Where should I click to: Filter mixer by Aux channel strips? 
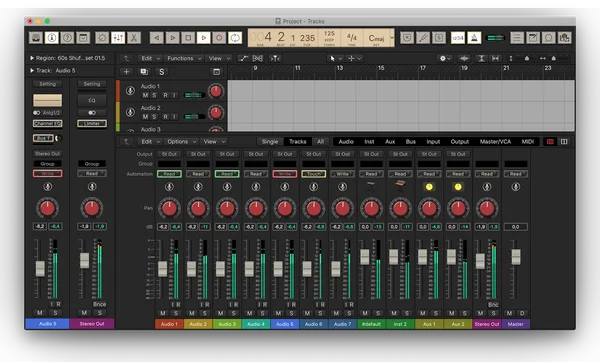coord(390,142)
